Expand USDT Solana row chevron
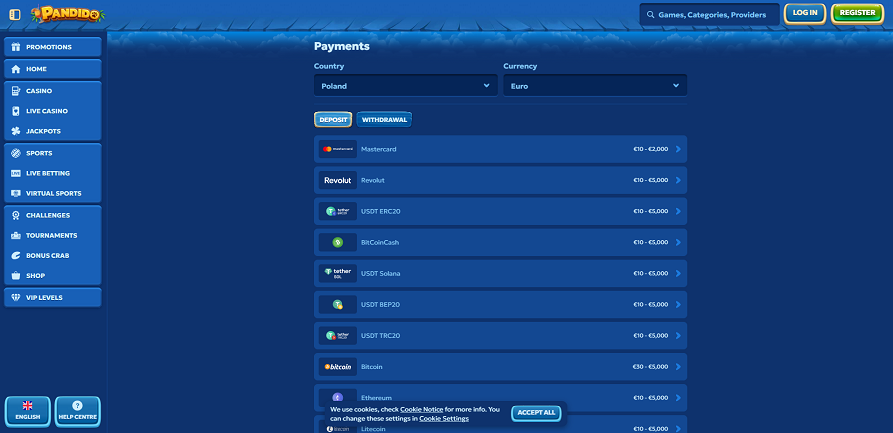893x433 pixels. click(678, 273)
